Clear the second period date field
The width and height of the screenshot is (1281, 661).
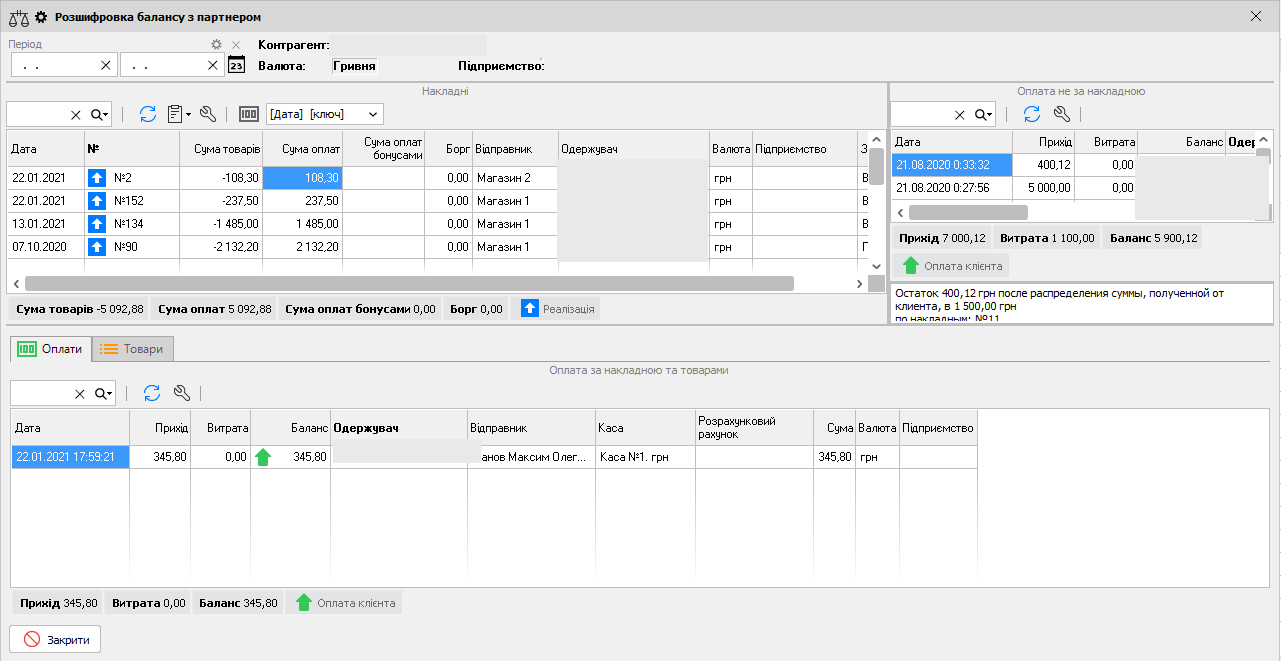213,65
